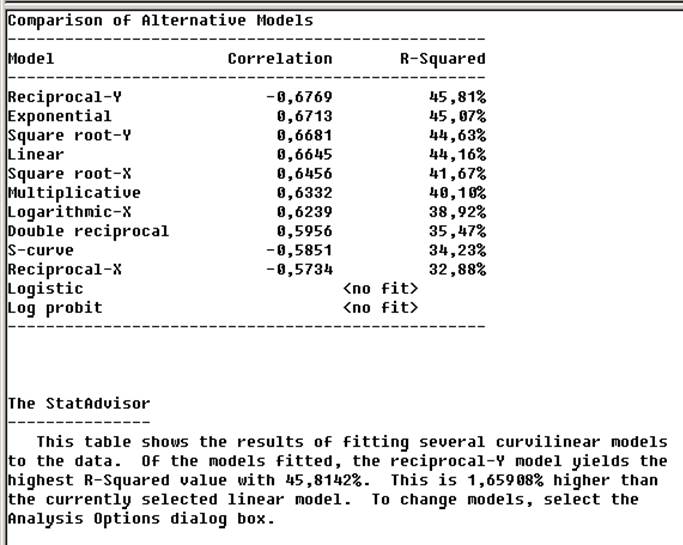
Task: Click the Reciprocal-Y model row
Action: pyautogui.click(x=247, y=97)
